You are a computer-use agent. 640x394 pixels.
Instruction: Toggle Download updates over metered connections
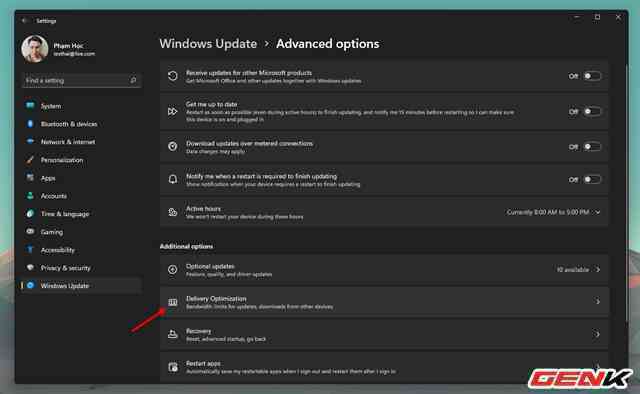[592, 147]
